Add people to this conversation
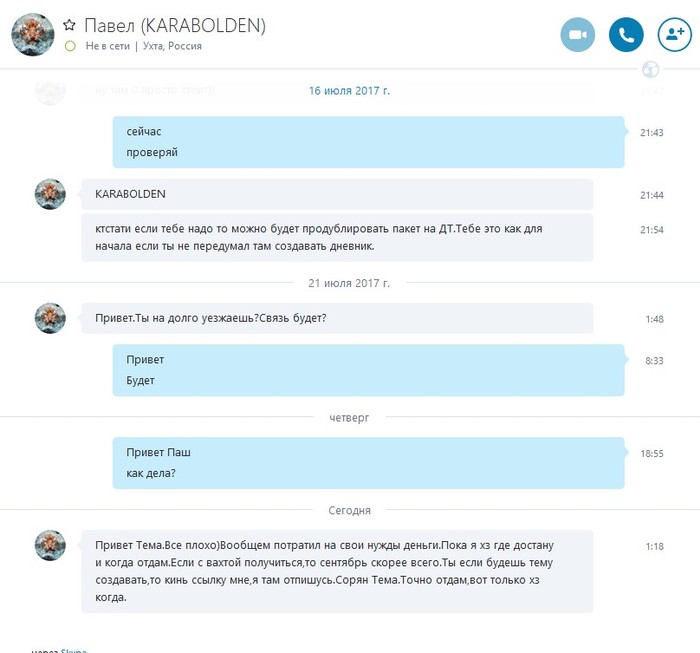Viewport: 700px width, 653px height. (675, 35)
